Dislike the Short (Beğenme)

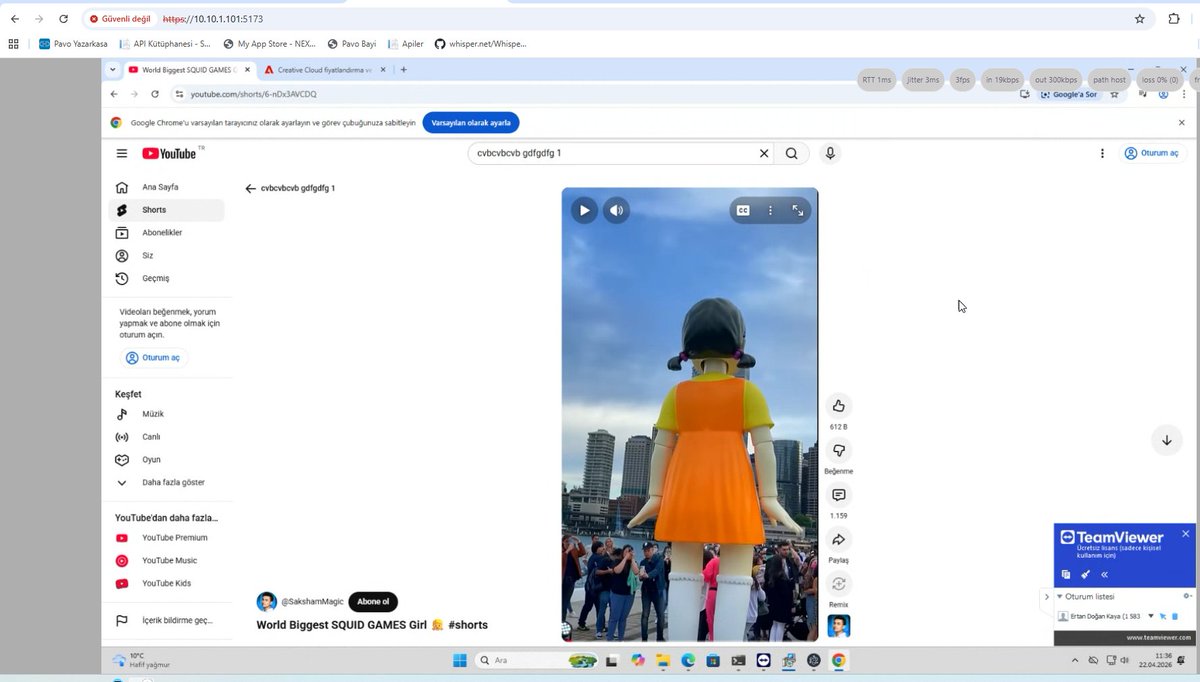(x=838, y=450)
